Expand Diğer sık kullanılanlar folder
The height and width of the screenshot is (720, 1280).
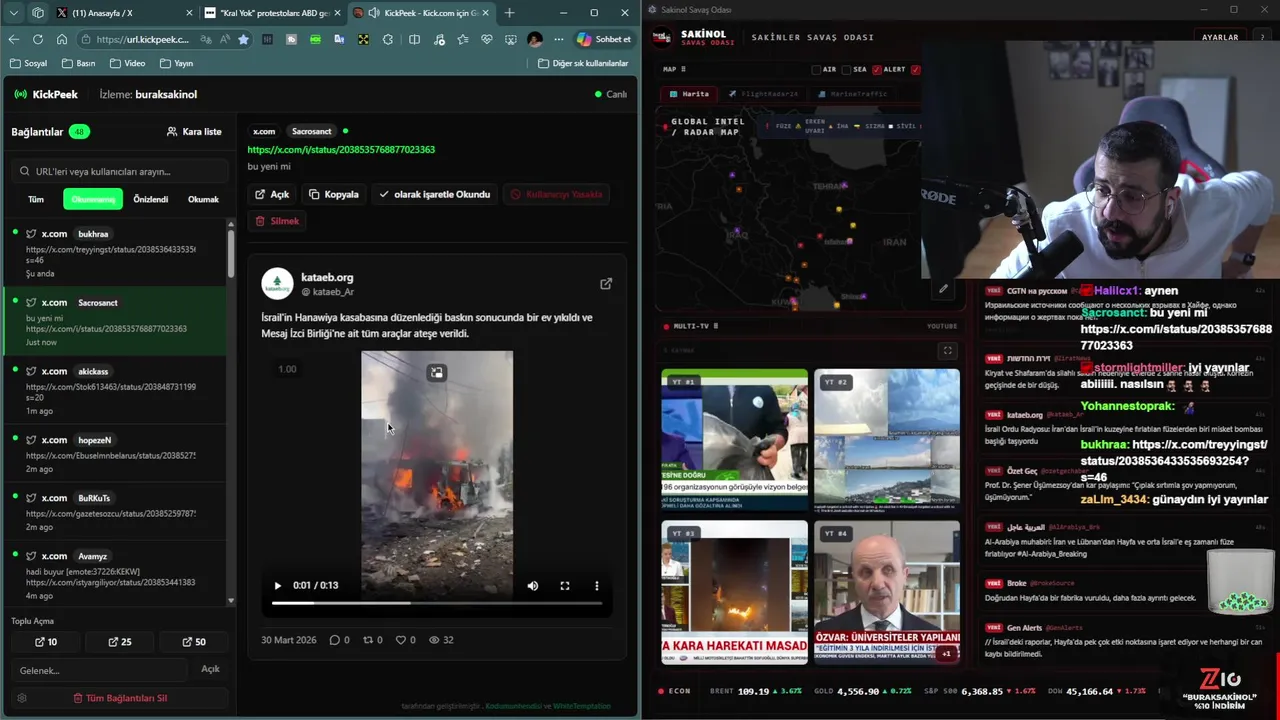(x=583, y=63)
